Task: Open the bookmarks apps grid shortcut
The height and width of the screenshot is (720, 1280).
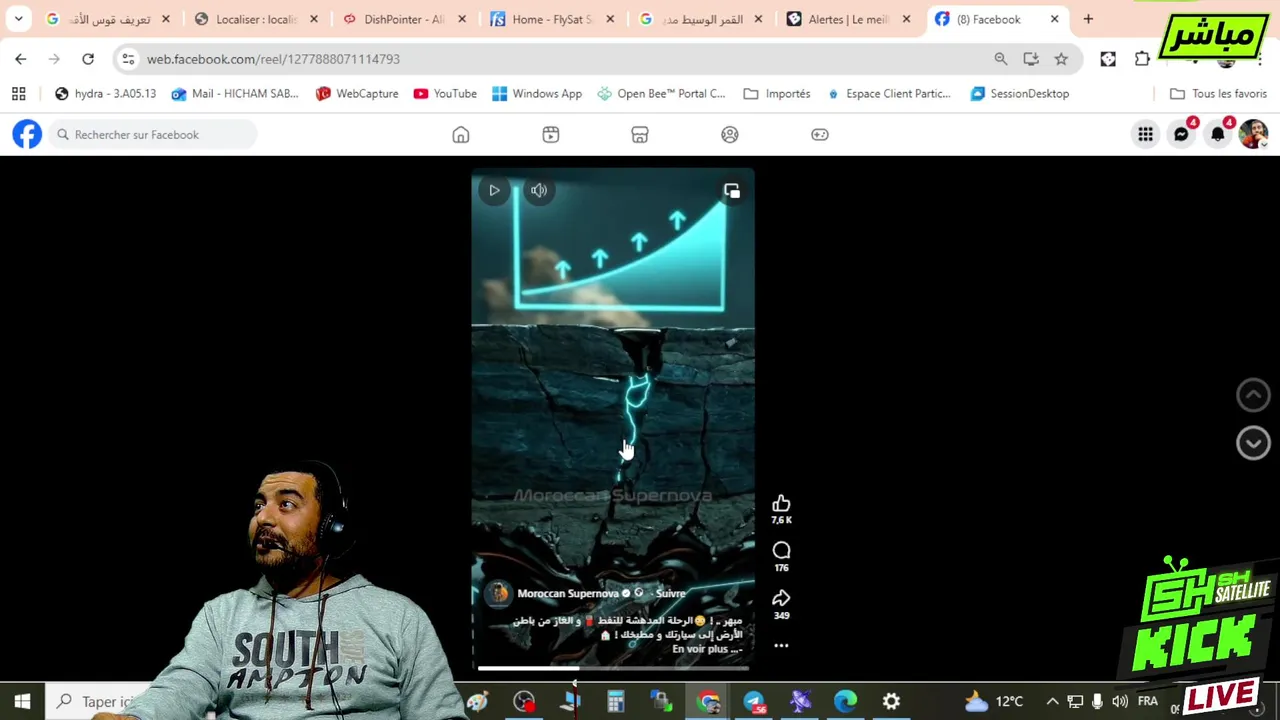Action: coord(18,94)
